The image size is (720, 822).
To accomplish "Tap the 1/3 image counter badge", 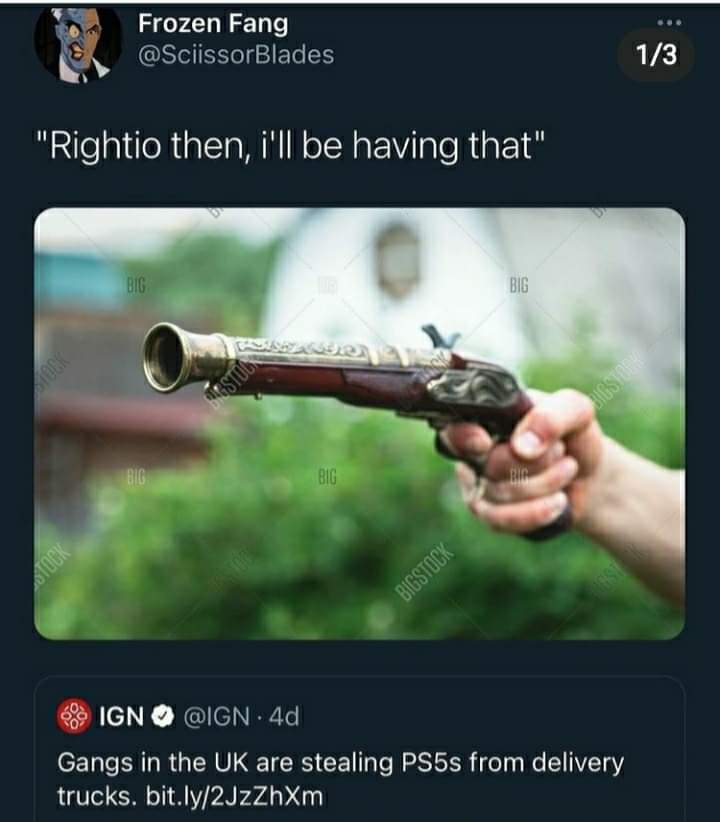I will point(656,55).
